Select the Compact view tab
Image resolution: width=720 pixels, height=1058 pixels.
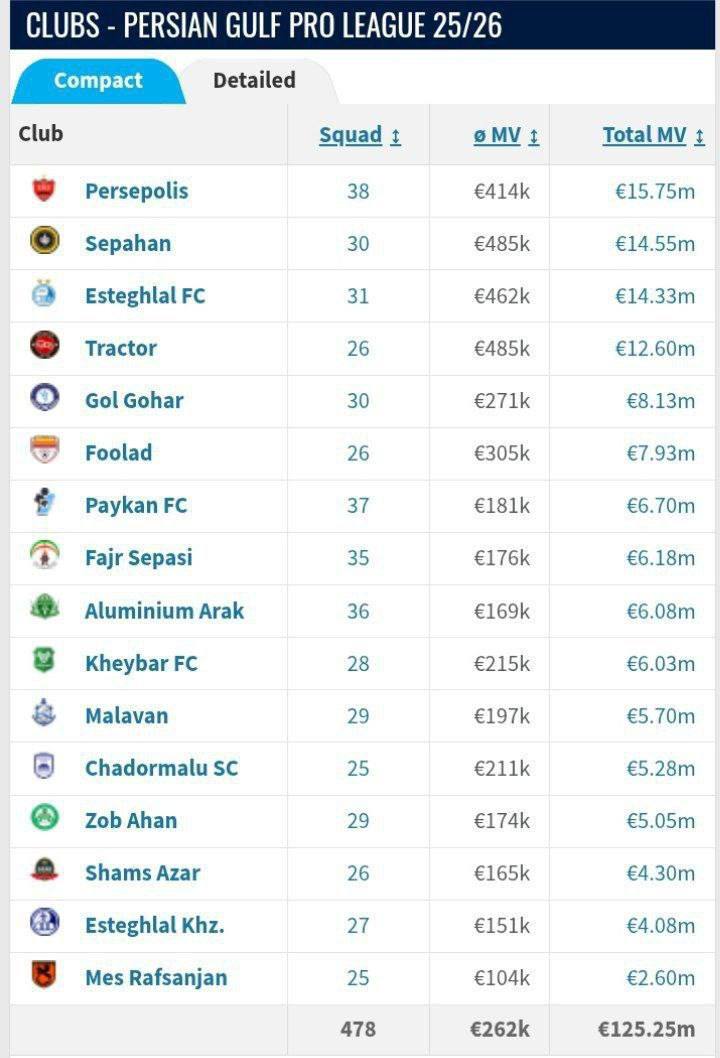tap(97, 80)
